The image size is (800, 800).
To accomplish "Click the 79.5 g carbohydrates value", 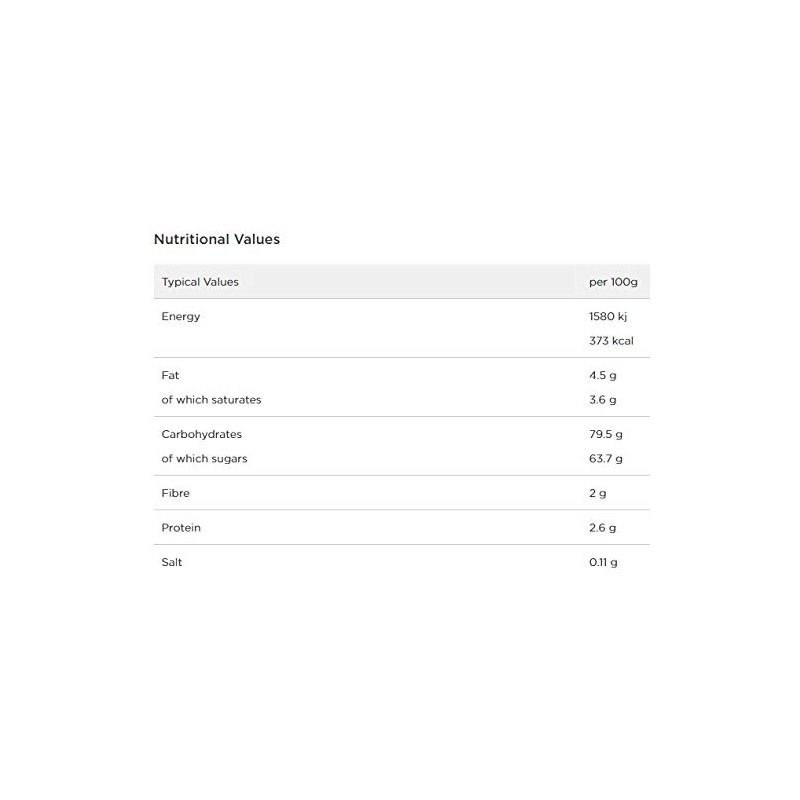I will point(606,435).
